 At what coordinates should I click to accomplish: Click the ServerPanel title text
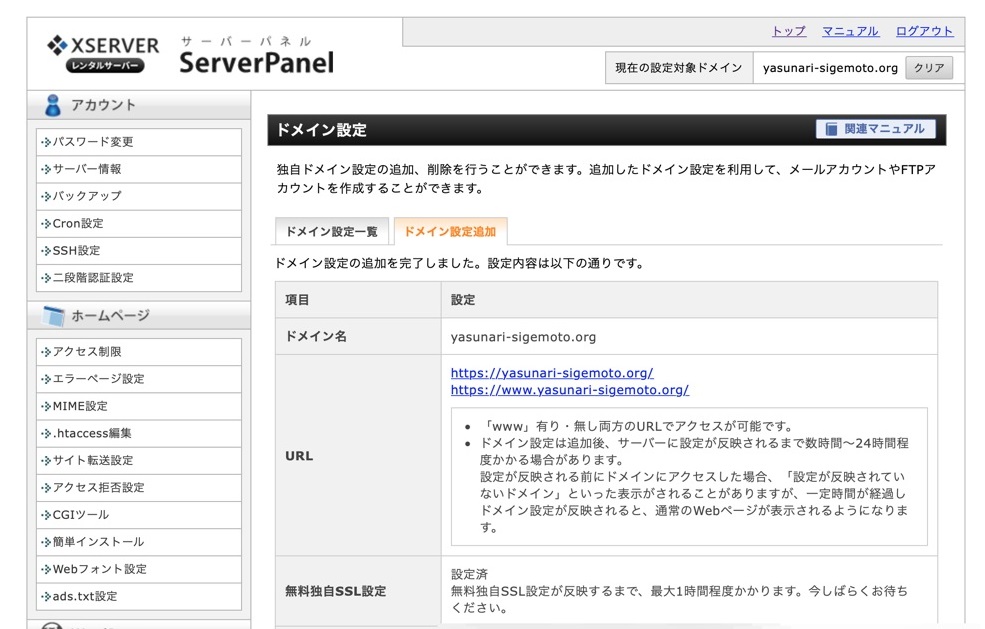[256, 62]
